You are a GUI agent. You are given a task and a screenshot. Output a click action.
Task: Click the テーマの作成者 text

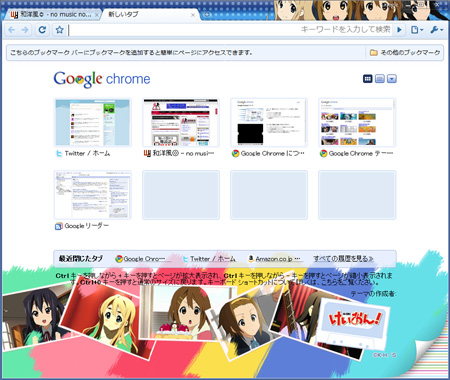coord(373,294)
